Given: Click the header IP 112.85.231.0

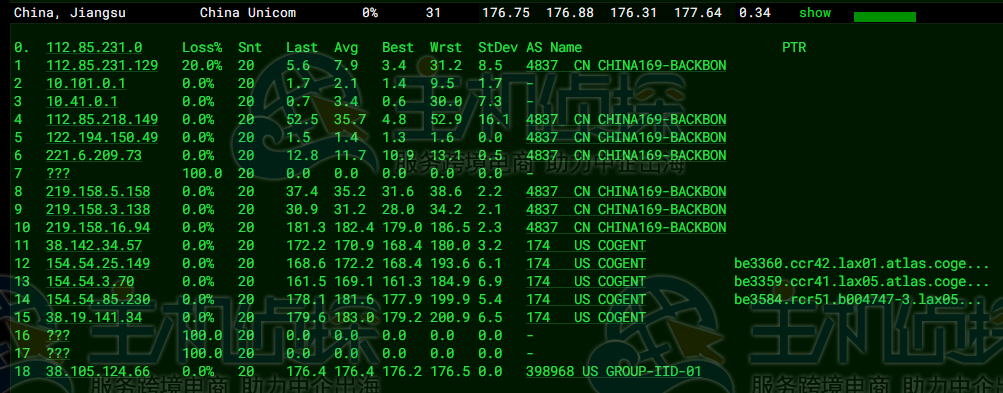Looking at the screenshot, I should coord(94,47).
